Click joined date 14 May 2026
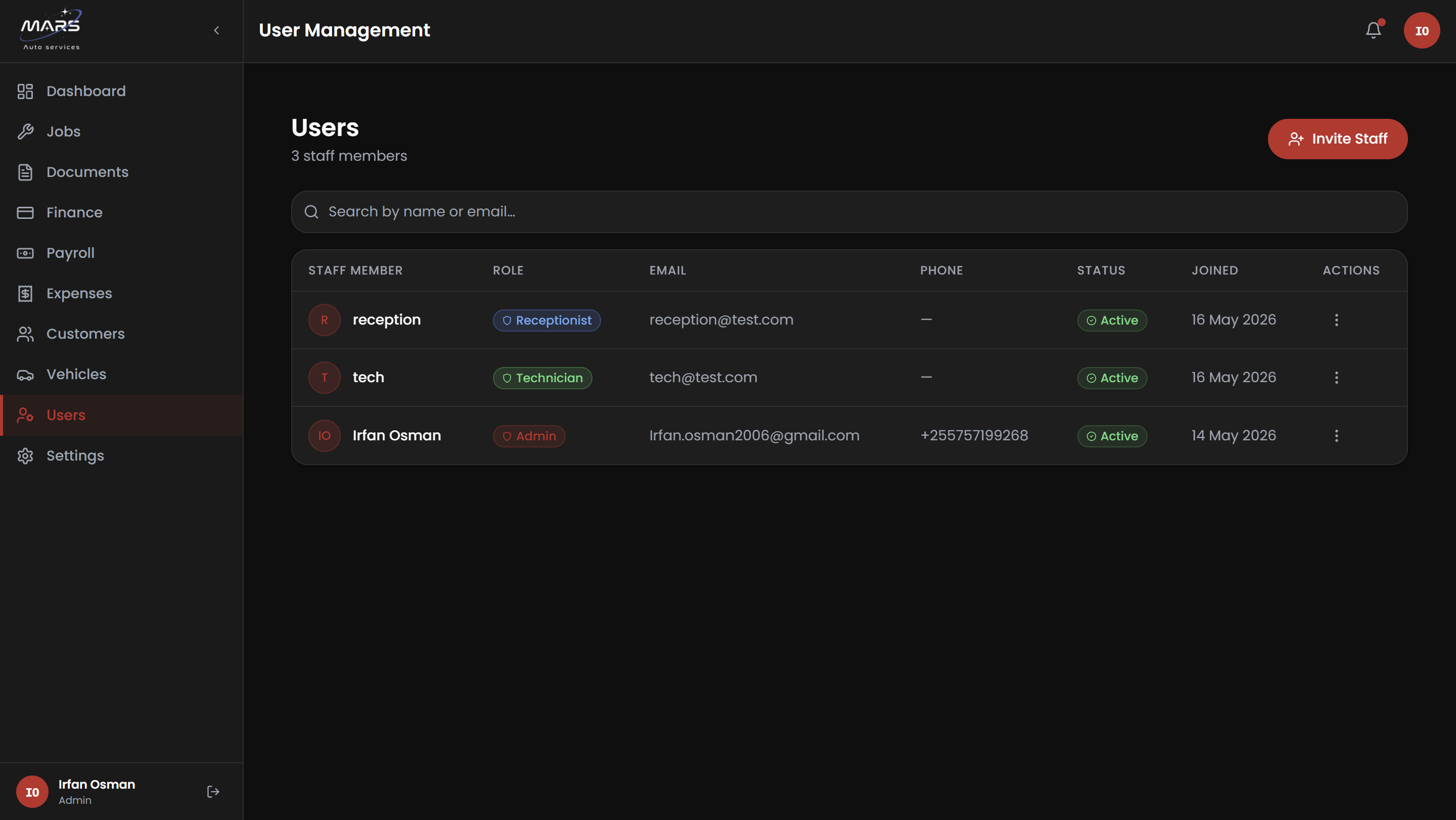1456x820 pixels. pyautogui.click(x=1234, y=436)
